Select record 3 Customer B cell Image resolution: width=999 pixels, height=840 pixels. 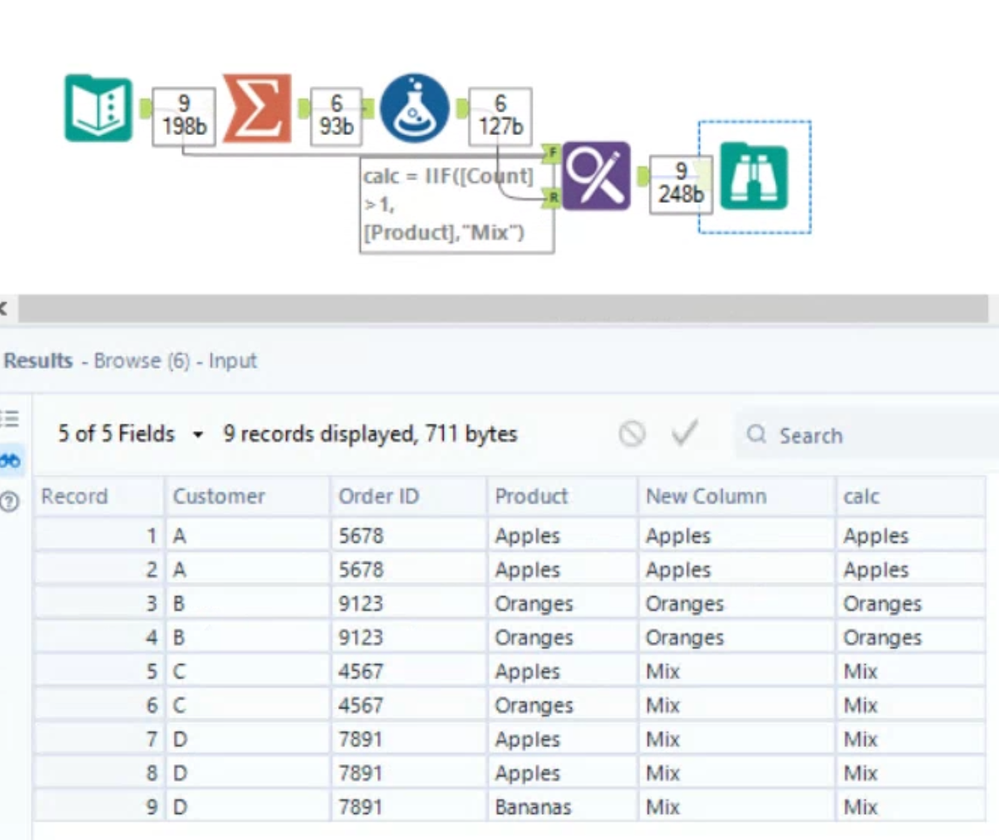click(x=248, y=603)
